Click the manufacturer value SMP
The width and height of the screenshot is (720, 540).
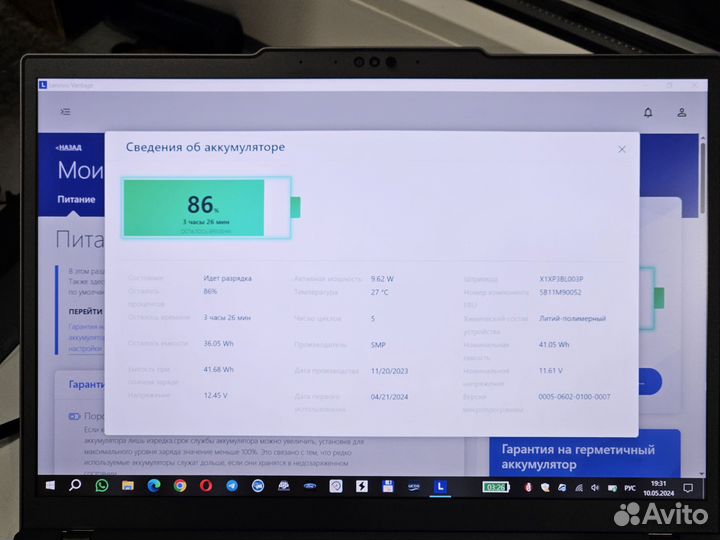378,345
